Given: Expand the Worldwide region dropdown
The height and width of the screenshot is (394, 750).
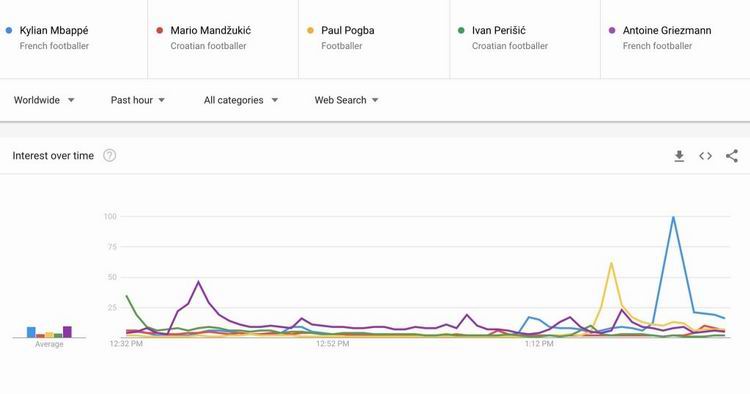Looking at the screenshot, I should [44, 100].
